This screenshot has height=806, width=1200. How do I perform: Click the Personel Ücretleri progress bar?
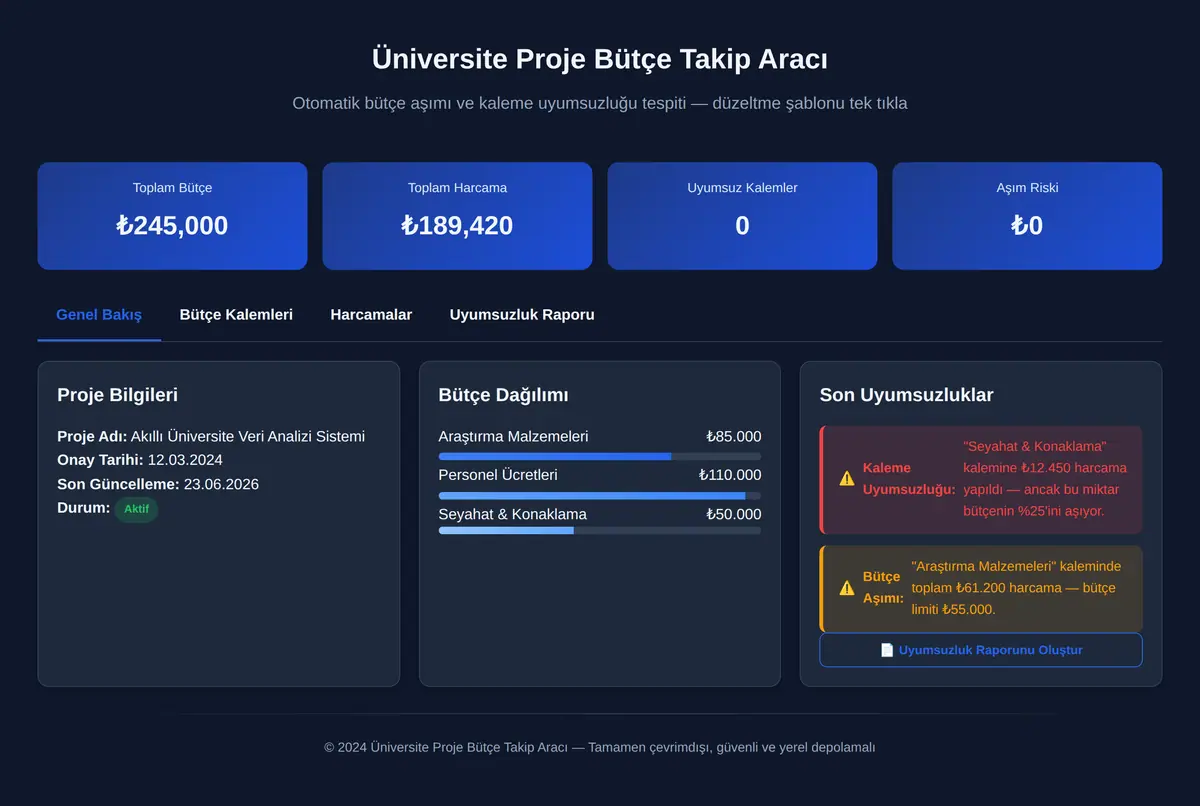pos(600,495)
